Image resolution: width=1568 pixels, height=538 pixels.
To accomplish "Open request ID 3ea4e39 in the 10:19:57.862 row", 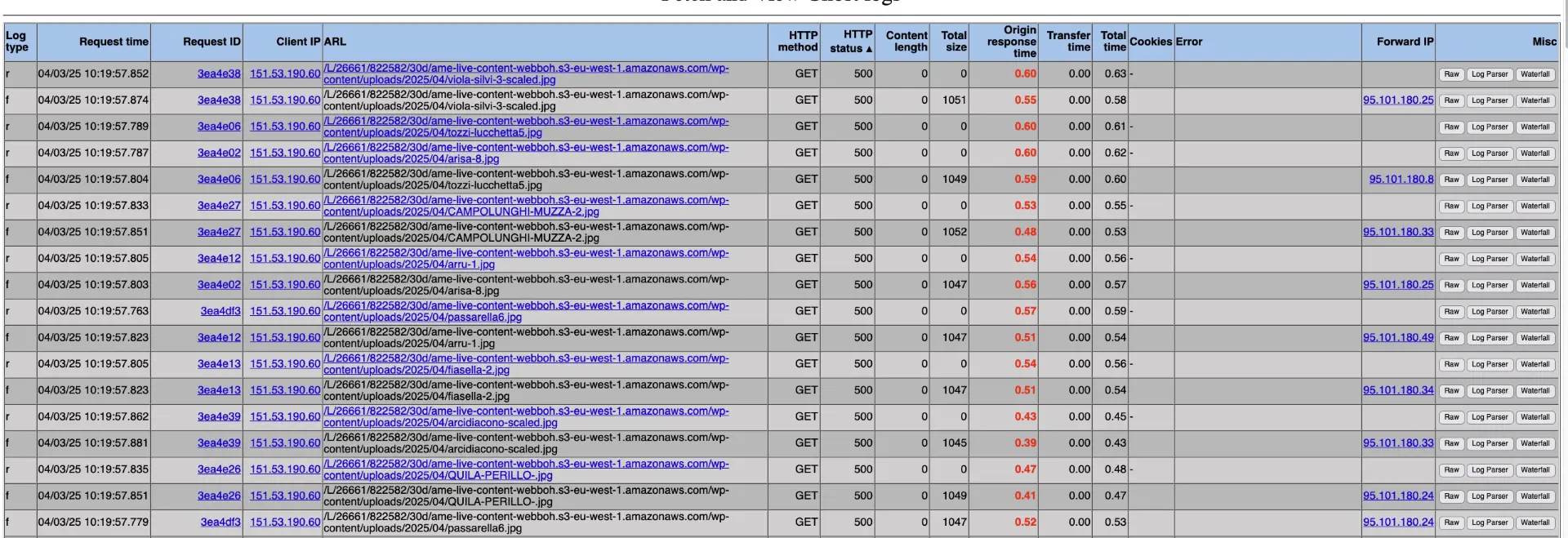I will 219,416.
